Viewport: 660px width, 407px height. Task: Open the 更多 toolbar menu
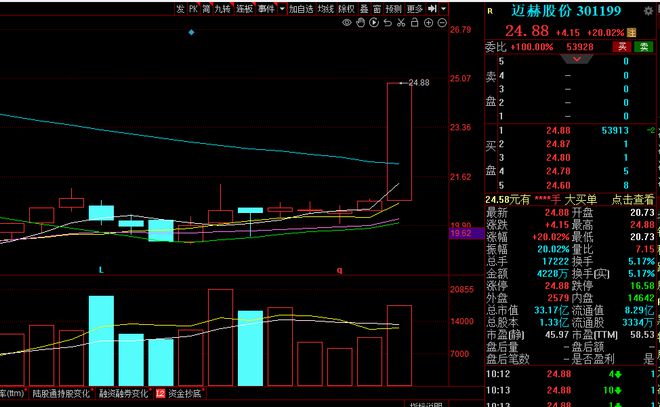pos(415,9)
